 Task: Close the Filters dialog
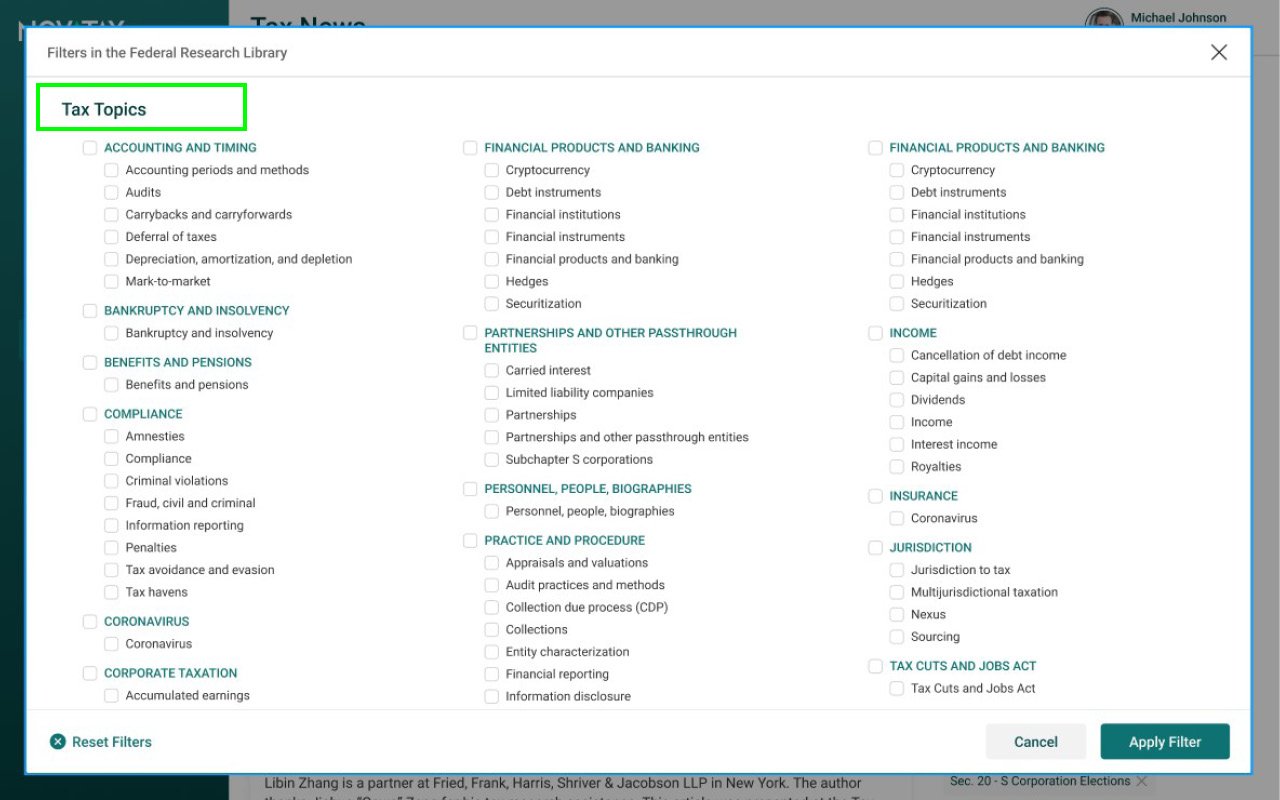point(1218,52)
